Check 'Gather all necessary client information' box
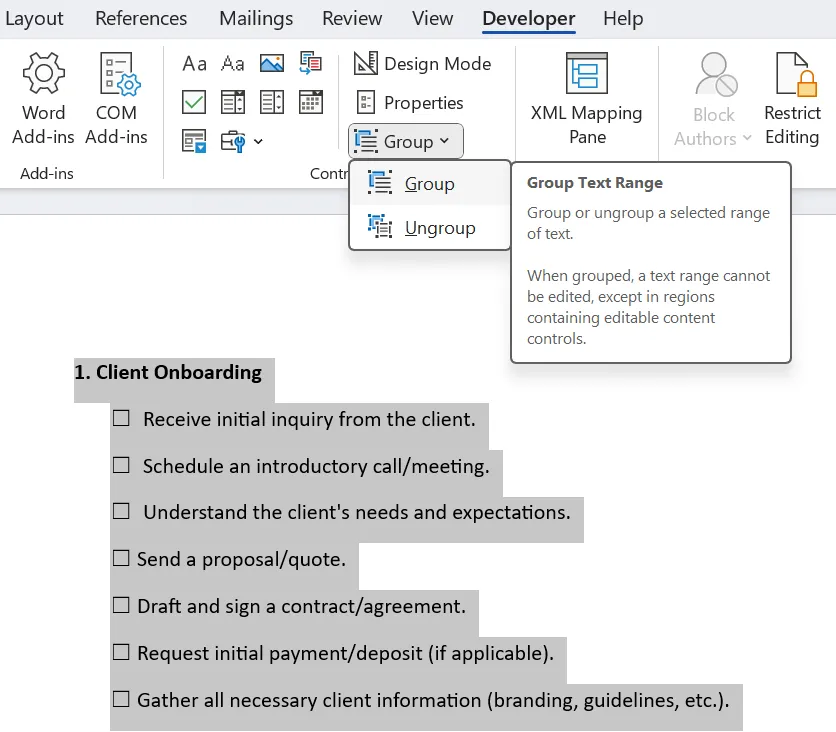836x732 pixels. coord(121,699)
